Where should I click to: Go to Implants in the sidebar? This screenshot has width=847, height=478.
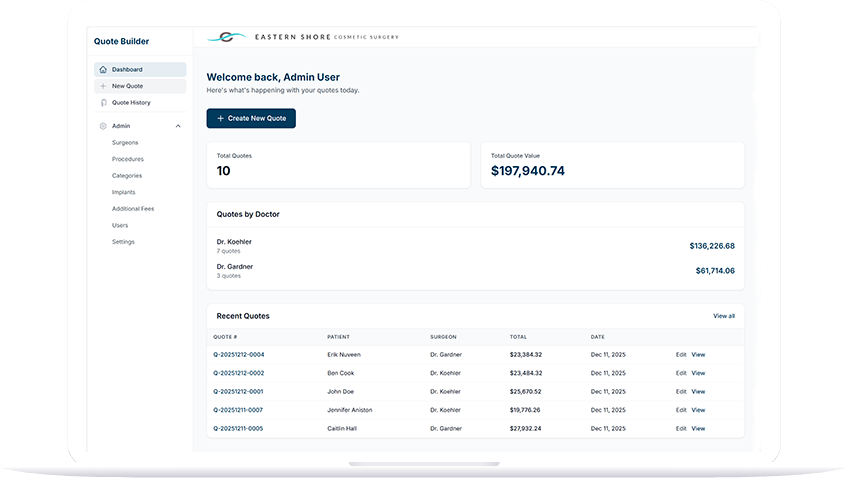tap(123, 192)
